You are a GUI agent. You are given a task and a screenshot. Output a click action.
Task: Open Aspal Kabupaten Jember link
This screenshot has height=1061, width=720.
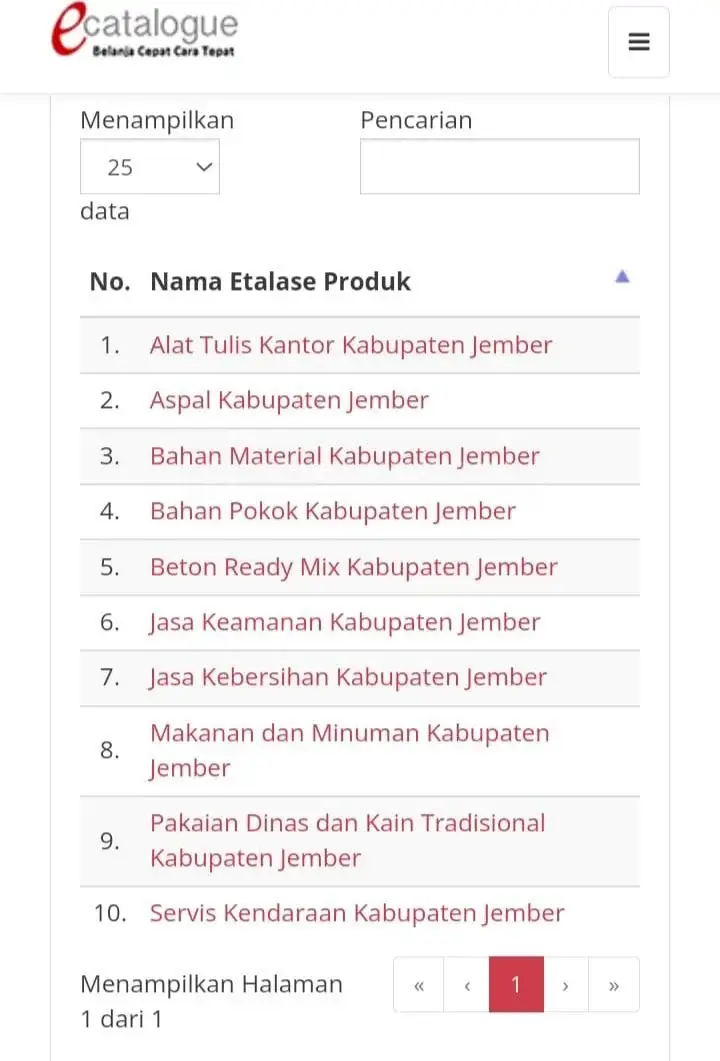289,401
